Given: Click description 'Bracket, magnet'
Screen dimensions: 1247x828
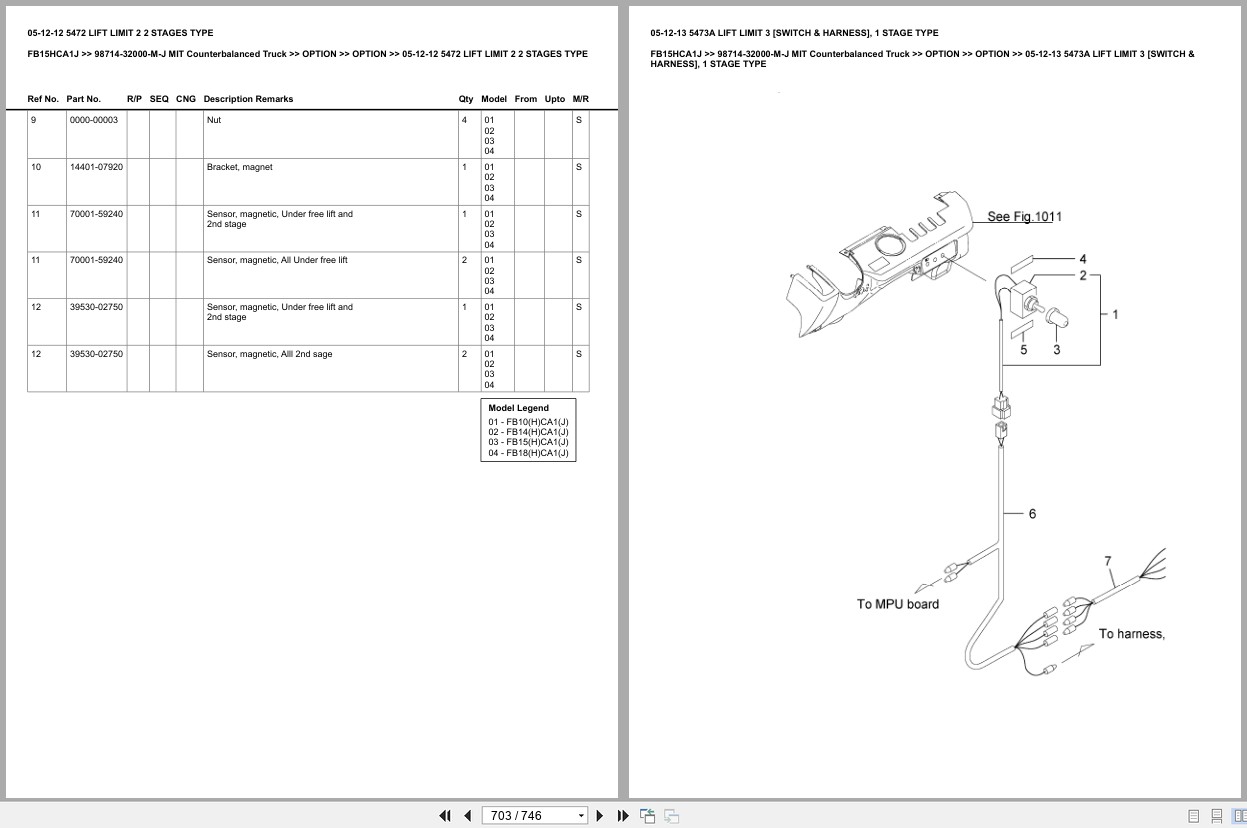Looking at the screenshot, I should (x=239, y=167).
